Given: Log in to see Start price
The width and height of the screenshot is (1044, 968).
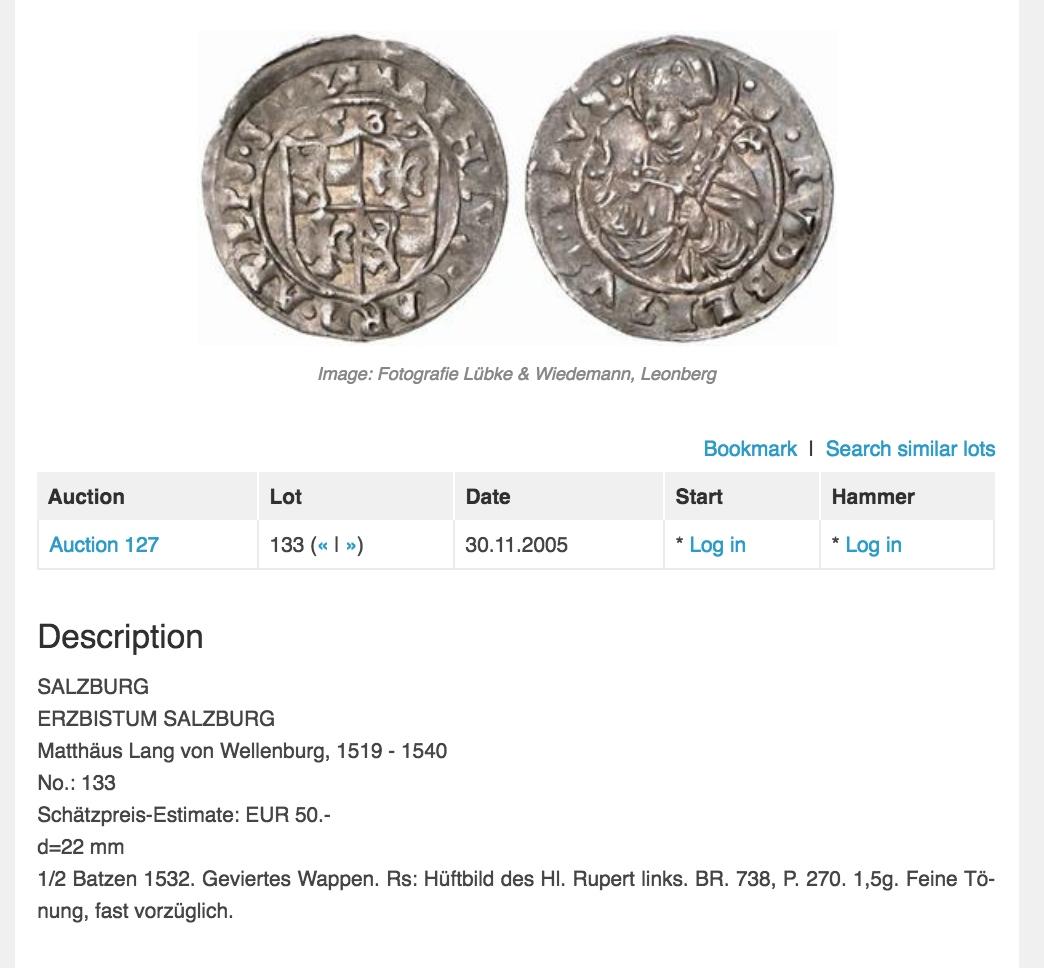Looking at the screenshot, I should tap(717, 545).
